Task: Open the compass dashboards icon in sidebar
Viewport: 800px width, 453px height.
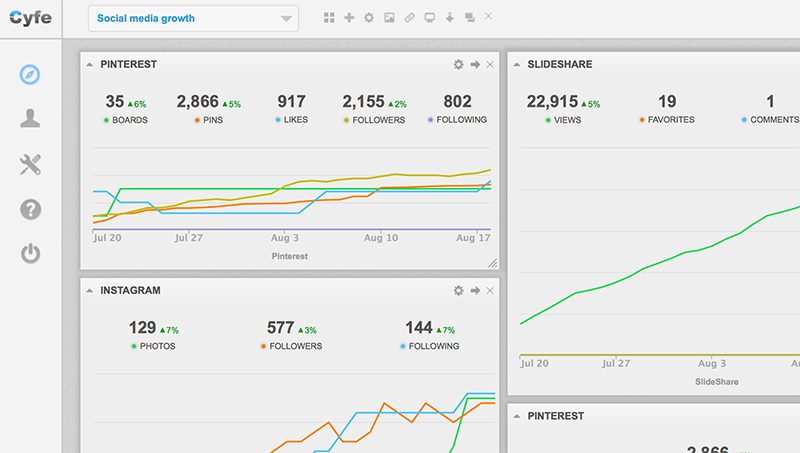Action: [30, 74]
